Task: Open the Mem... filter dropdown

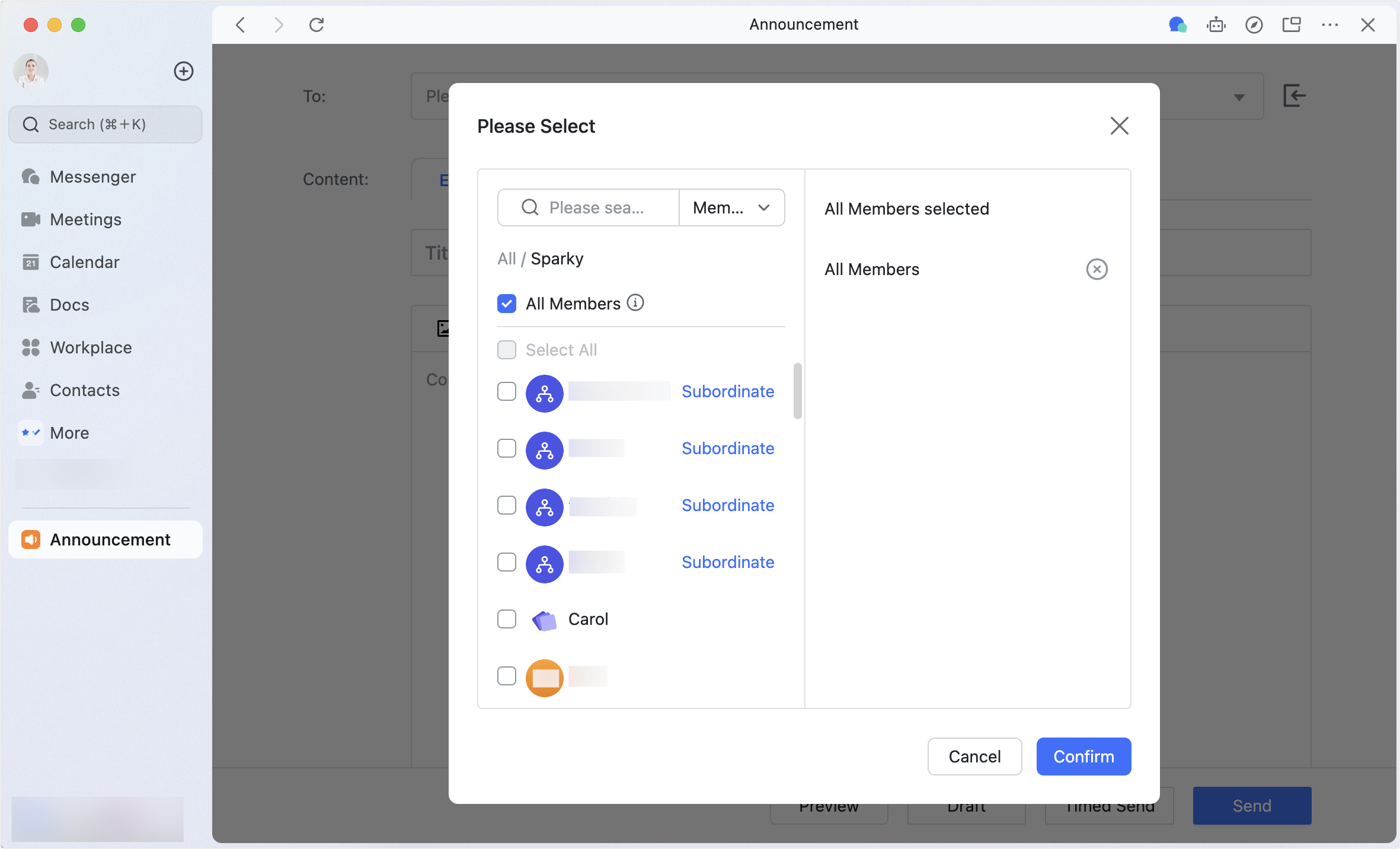Action: (x=731, y=208)
